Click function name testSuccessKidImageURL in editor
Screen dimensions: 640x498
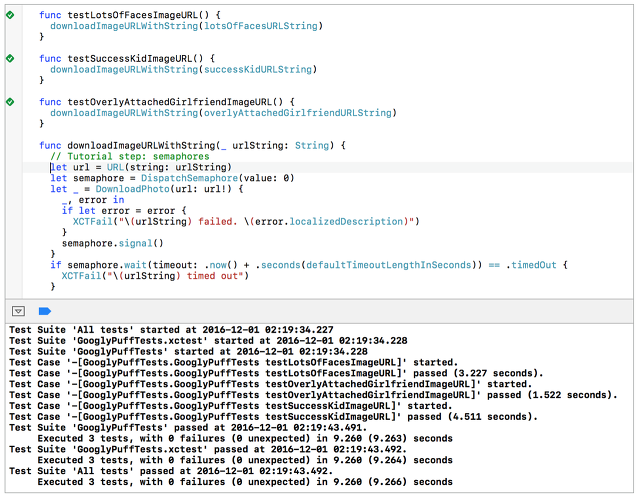(x=131, y=58)
